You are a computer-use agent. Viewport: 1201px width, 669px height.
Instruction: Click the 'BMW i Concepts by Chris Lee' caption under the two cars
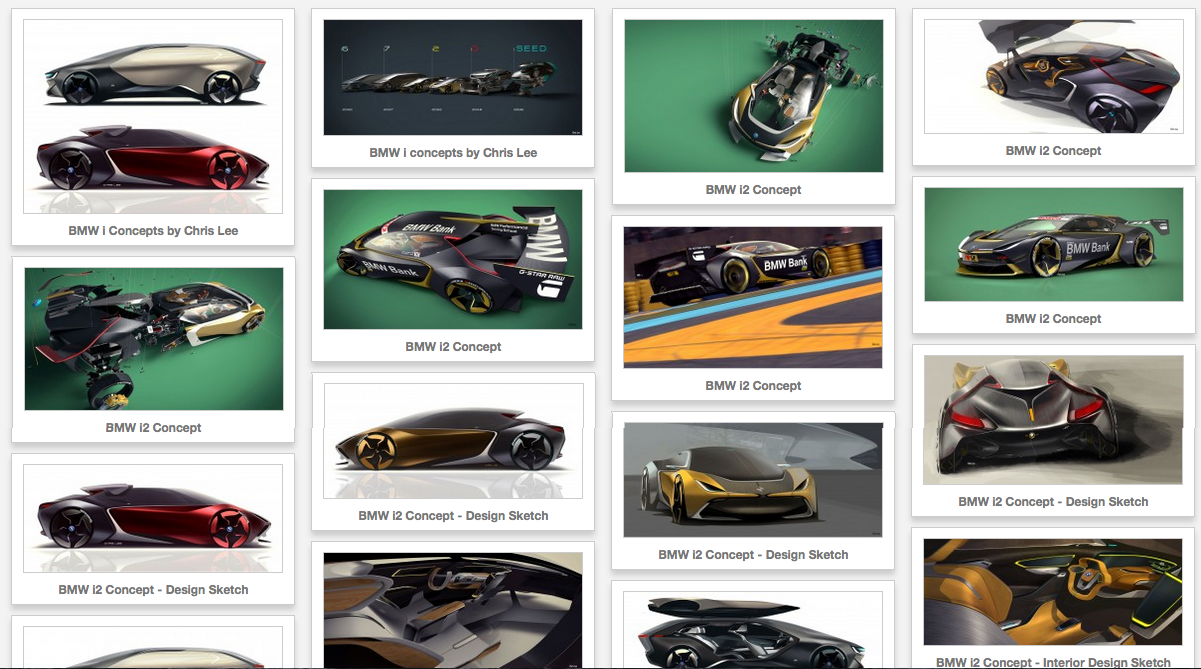(153, 230)
